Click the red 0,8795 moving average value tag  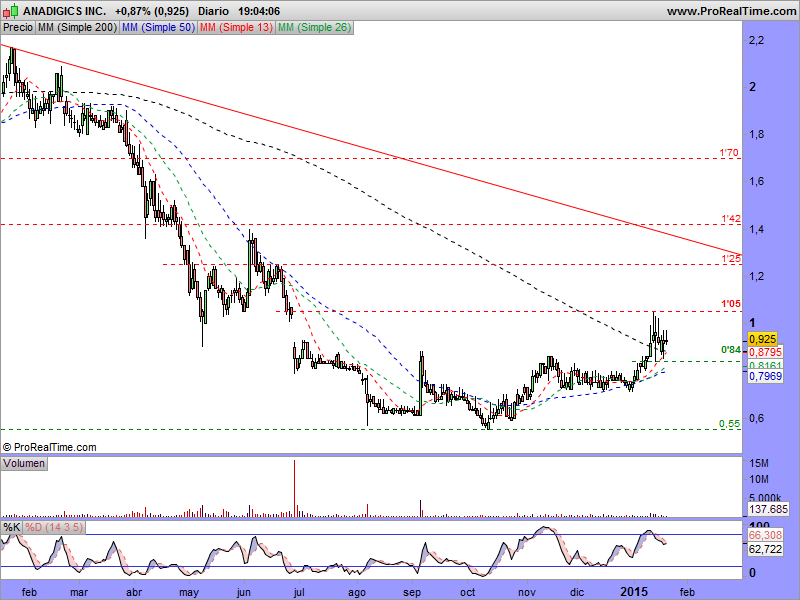tap(765, 352)
